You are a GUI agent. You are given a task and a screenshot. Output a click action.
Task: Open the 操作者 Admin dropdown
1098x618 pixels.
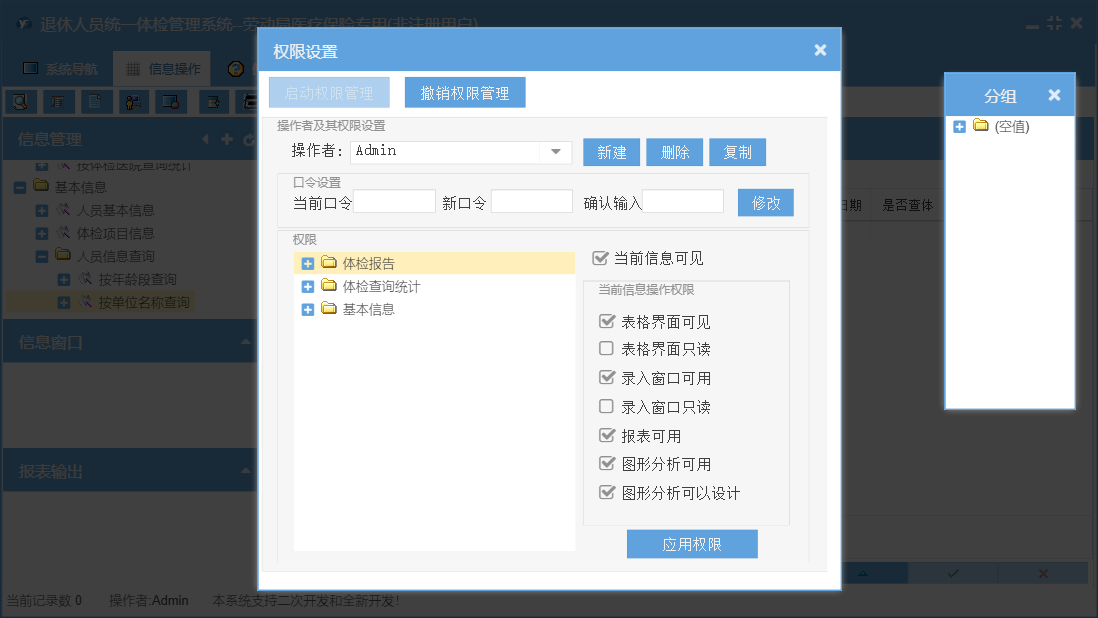(555, 152)
